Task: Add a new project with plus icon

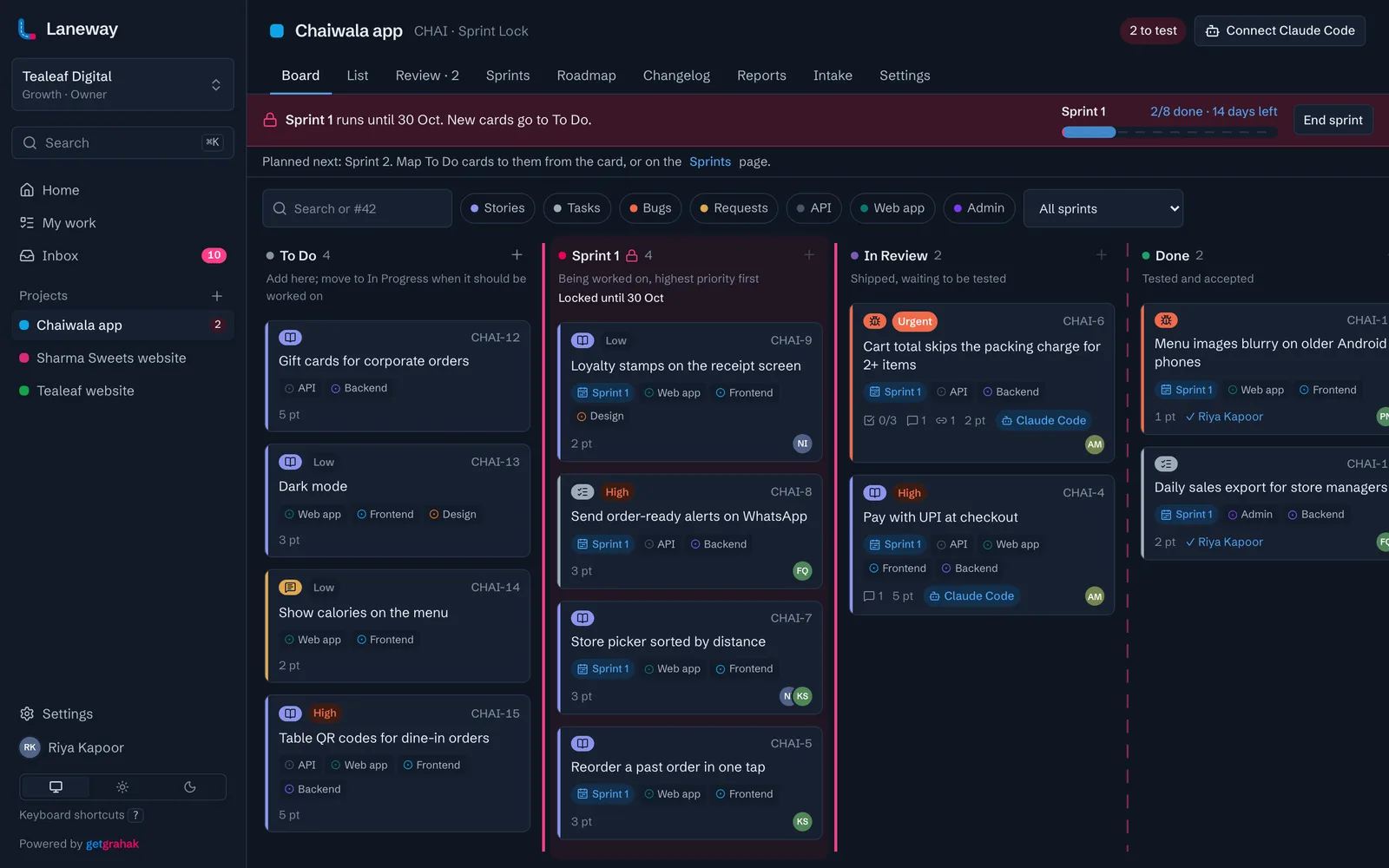Action: pos(217,296)
